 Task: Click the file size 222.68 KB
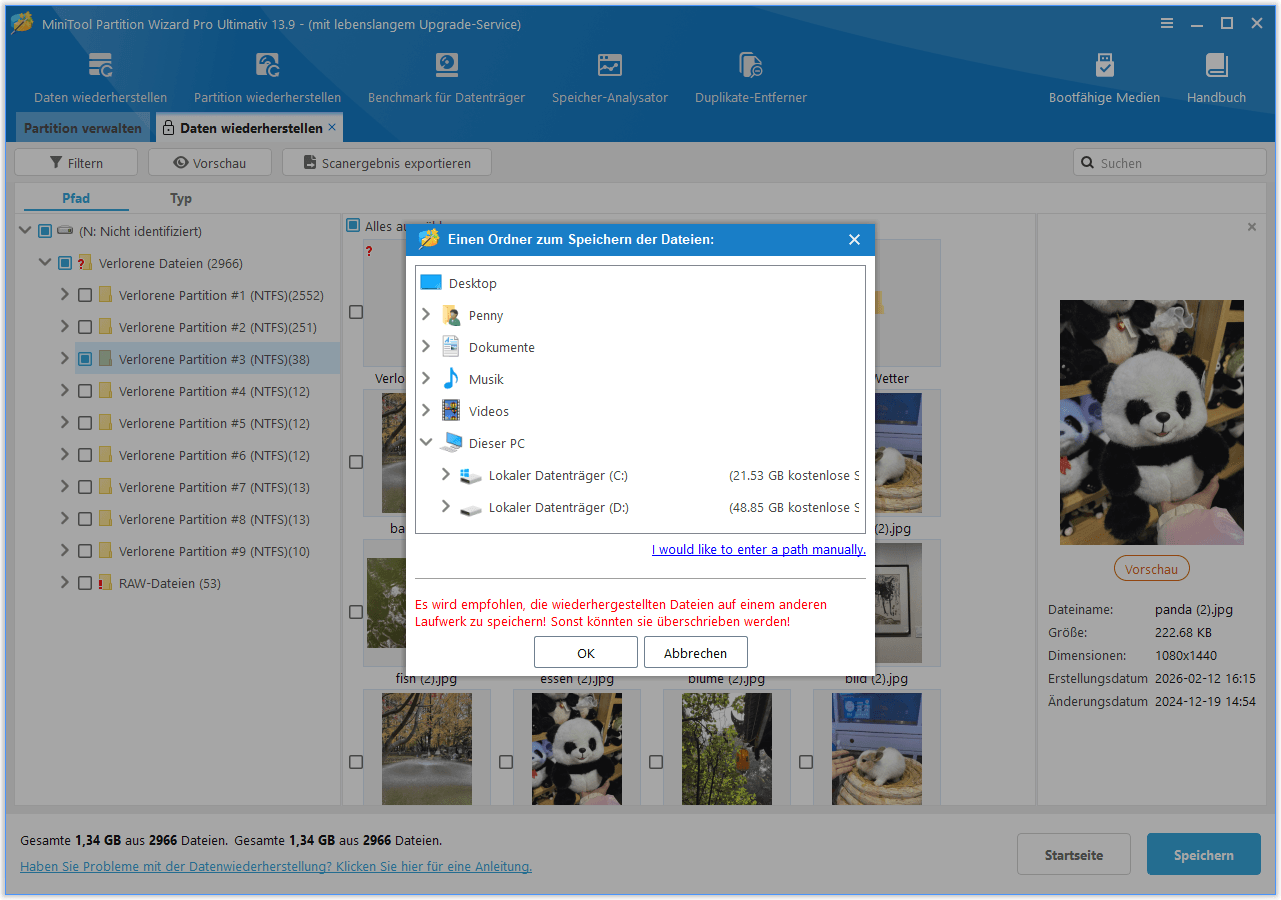(1183, 632)
